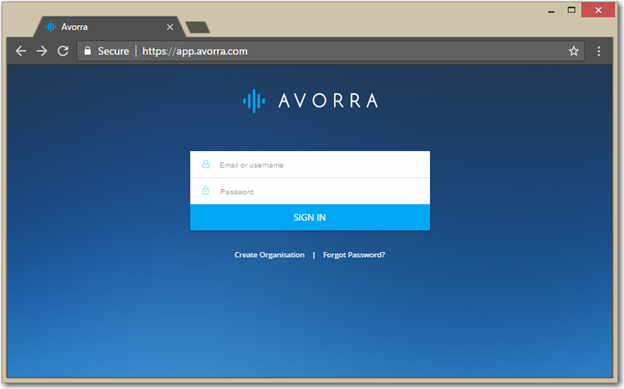Click the Avorra waveform logo icon
The image size is (624, 389).
[254, 101]
